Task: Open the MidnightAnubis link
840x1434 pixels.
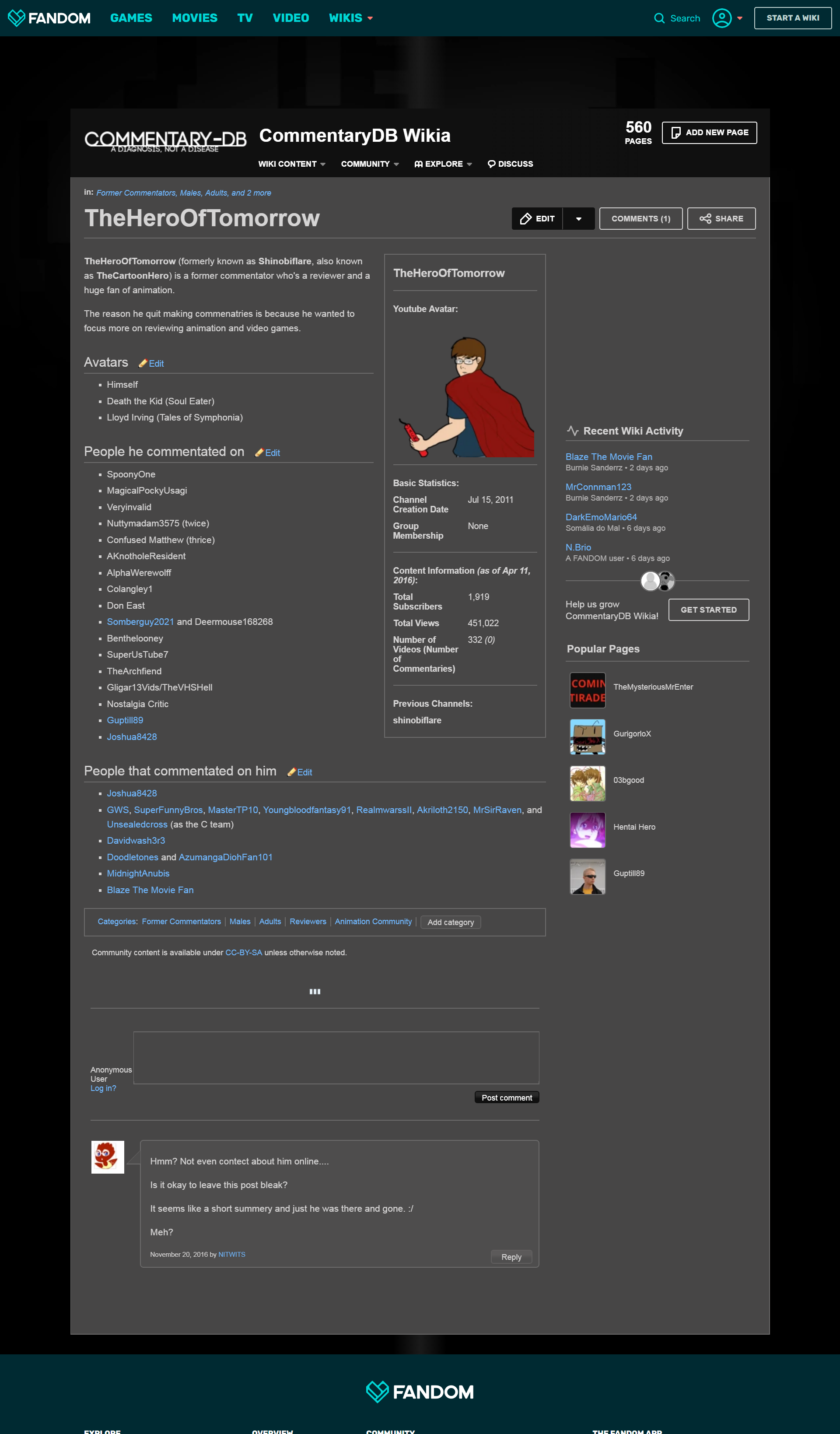Action: (138, 873)
